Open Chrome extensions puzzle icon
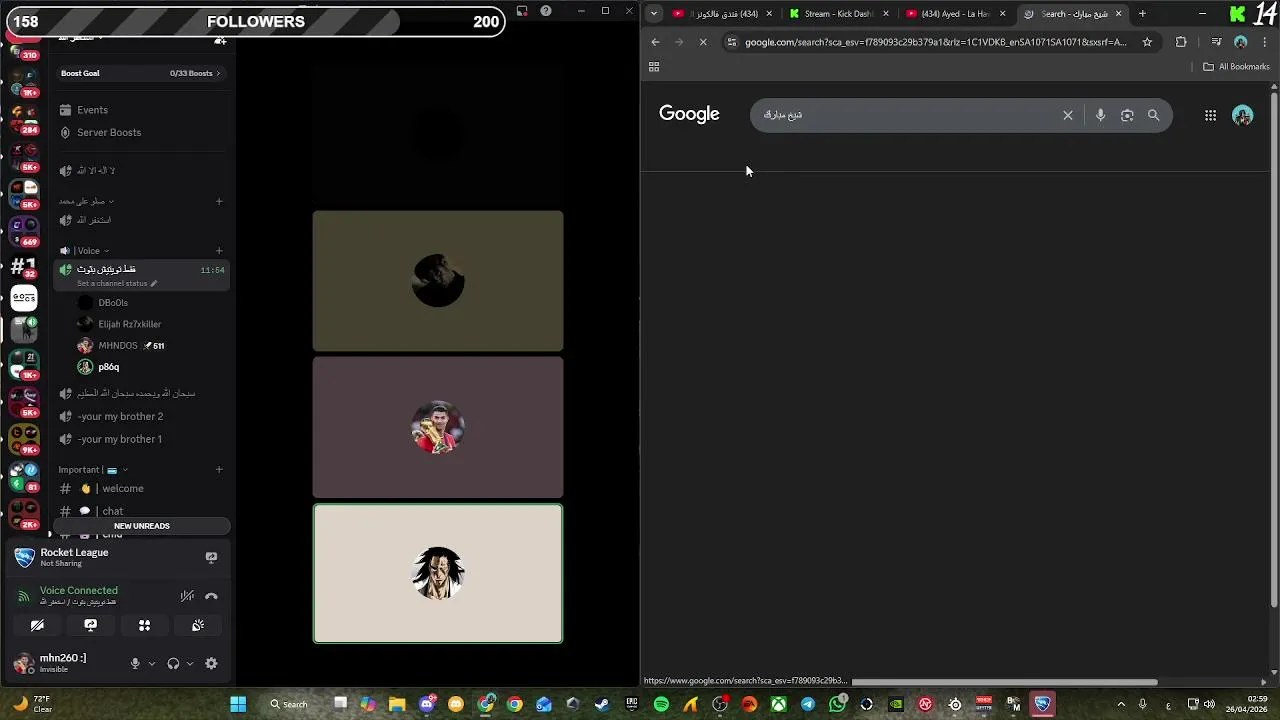 (1181, 42)
